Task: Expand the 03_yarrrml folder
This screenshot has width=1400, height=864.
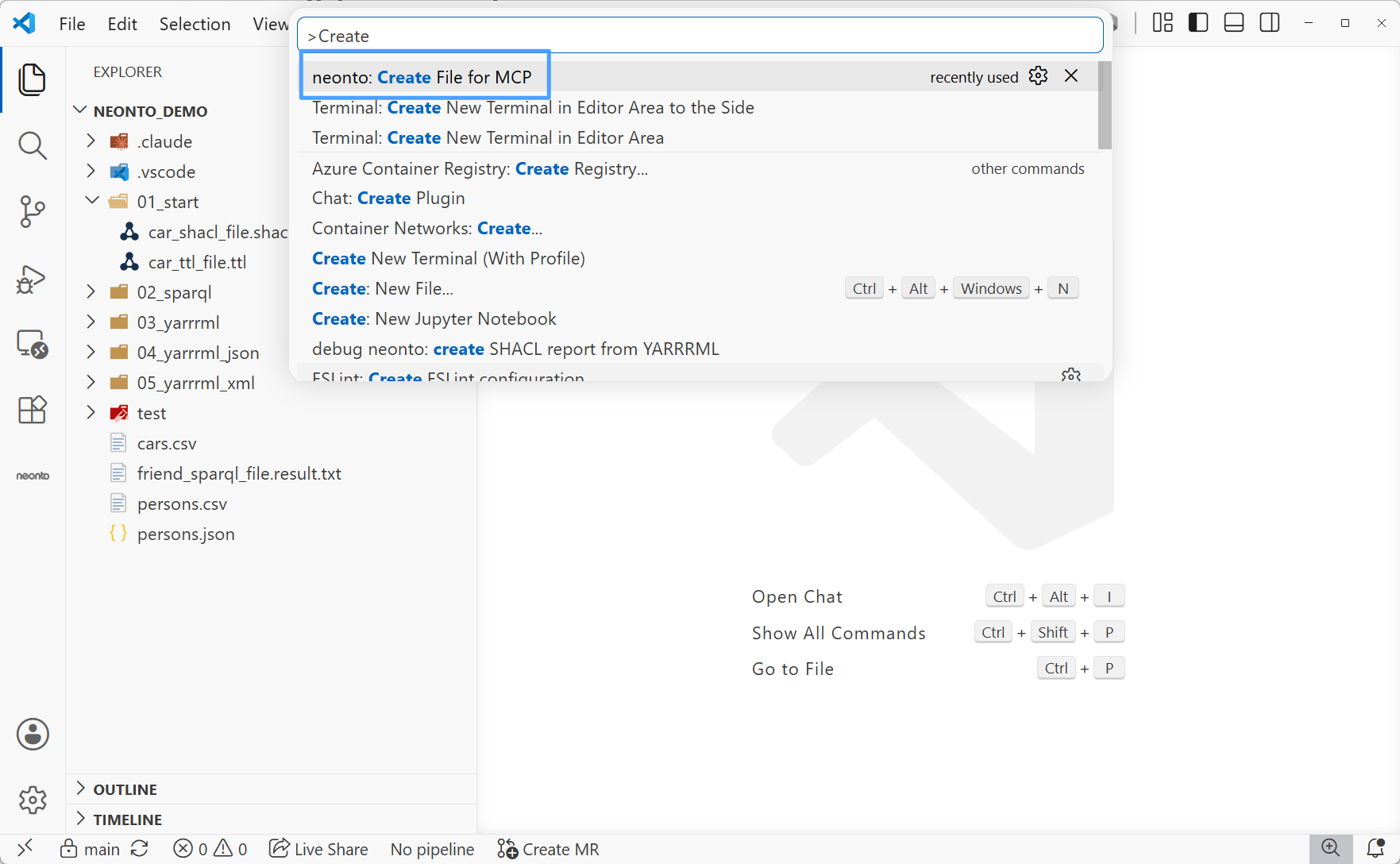Action: [x=91, y=322]
